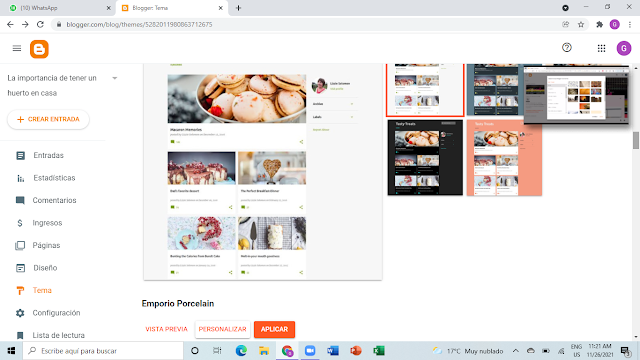
Task: Go to Entradas in sidebar
Action: 49,156
